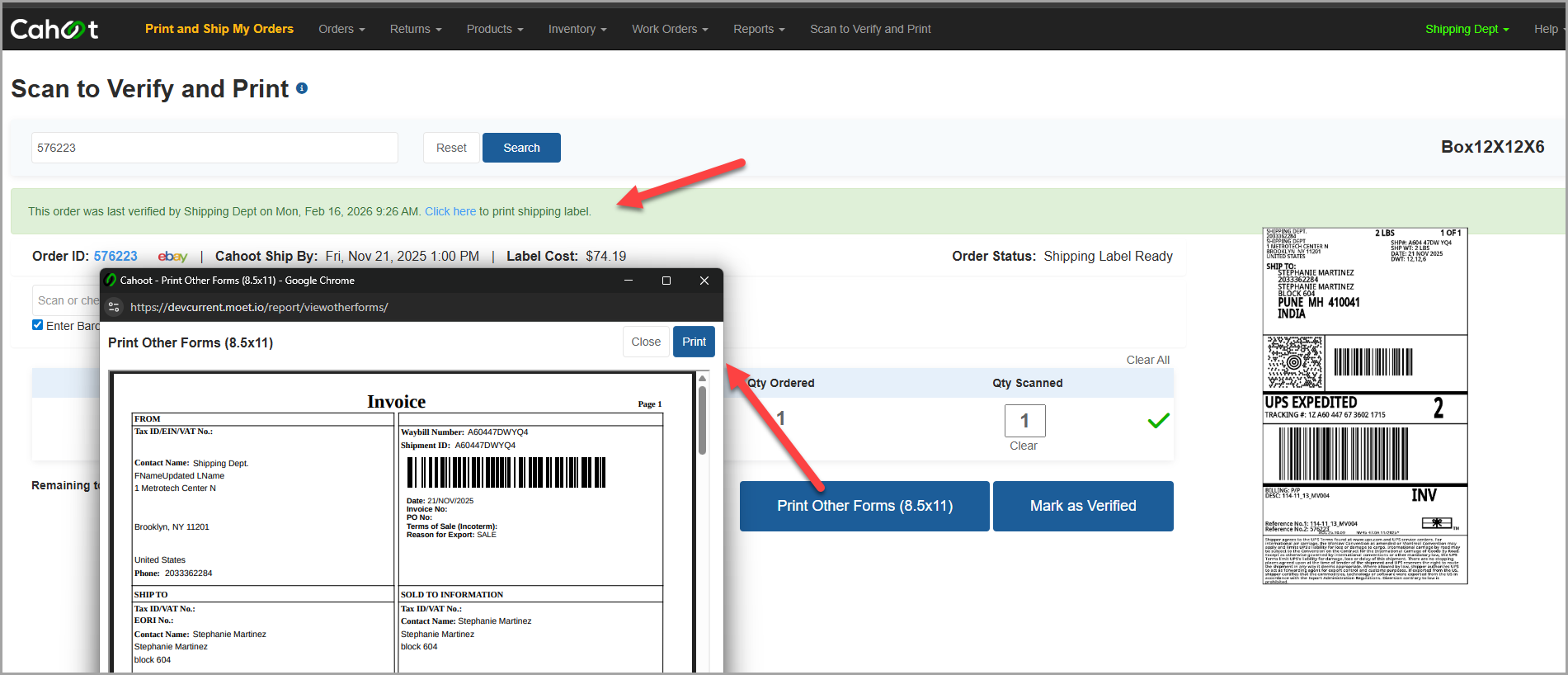Click the info icon beside page title

(x=302, y=88)
